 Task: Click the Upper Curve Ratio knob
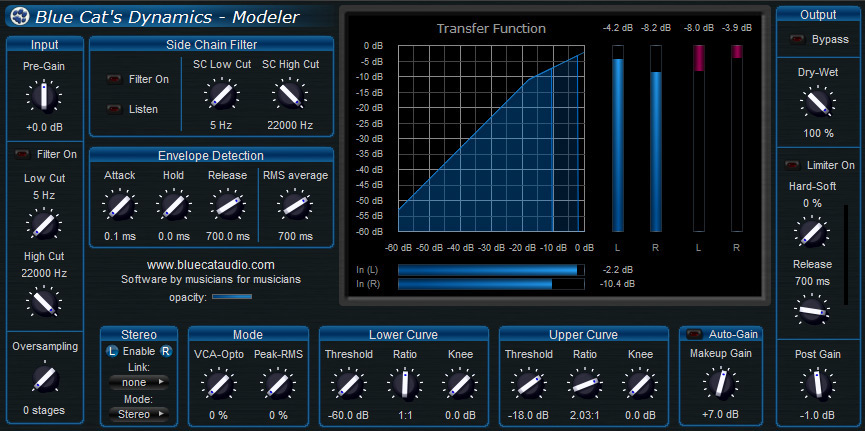(x=584, y=385)
